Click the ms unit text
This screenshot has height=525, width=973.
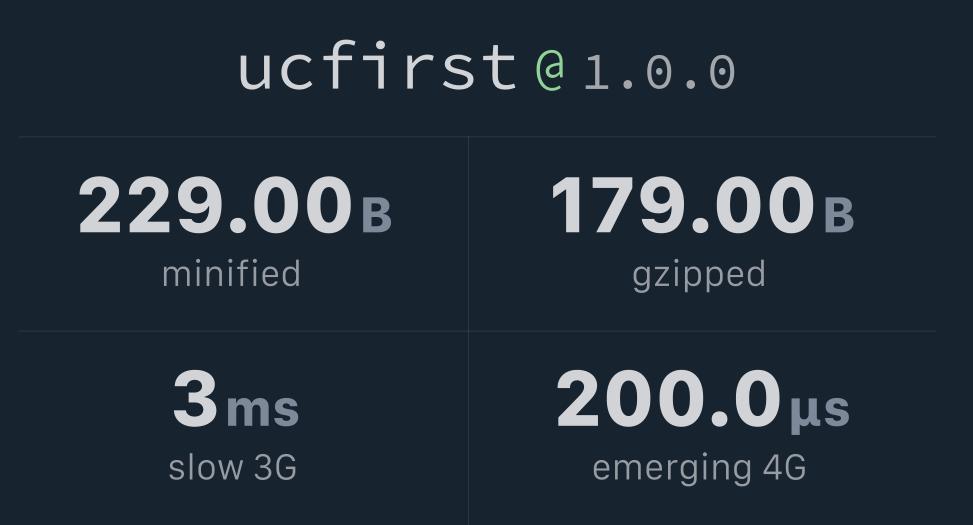(x=262, y=408)
